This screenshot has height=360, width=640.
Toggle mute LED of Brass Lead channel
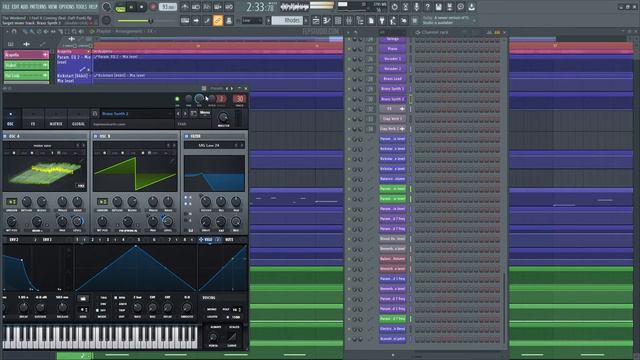click(349, 79)
